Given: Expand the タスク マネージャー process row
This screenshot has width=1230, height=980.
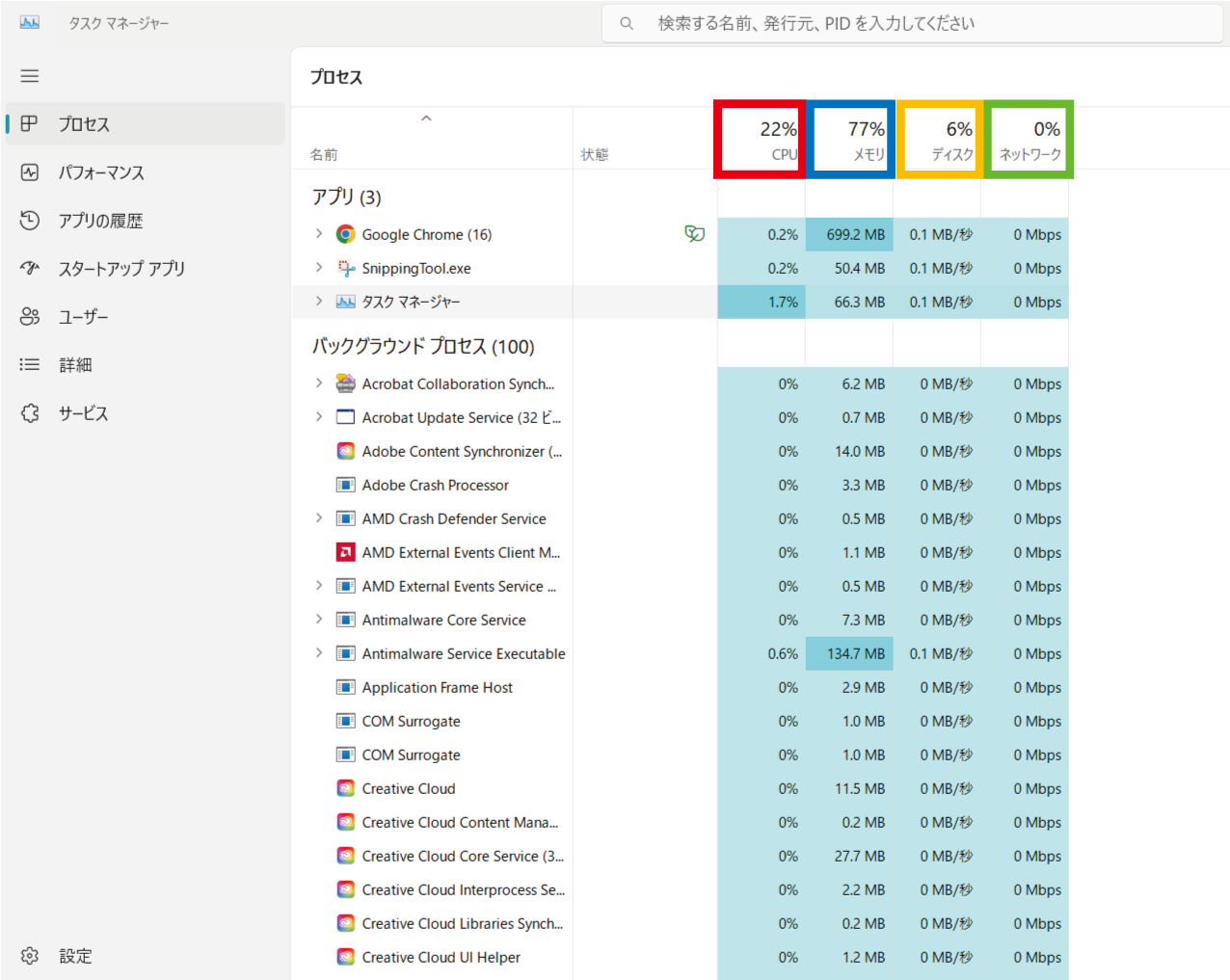Looking at the screenshot, I should coord(319,301).
